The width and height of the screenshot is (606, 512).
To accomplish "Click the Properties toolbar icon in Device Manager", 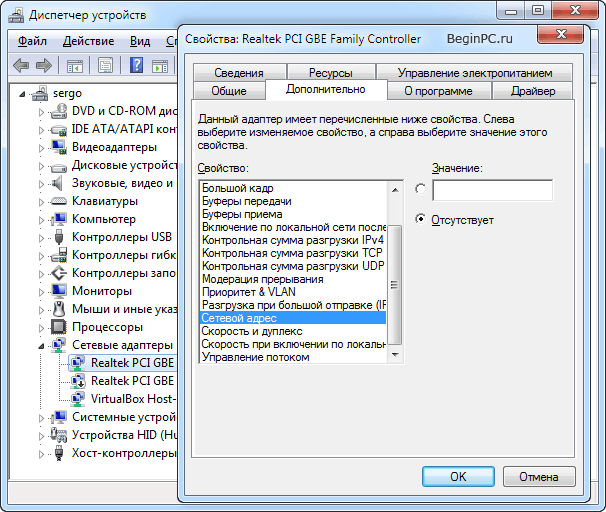I will (105, 65).
